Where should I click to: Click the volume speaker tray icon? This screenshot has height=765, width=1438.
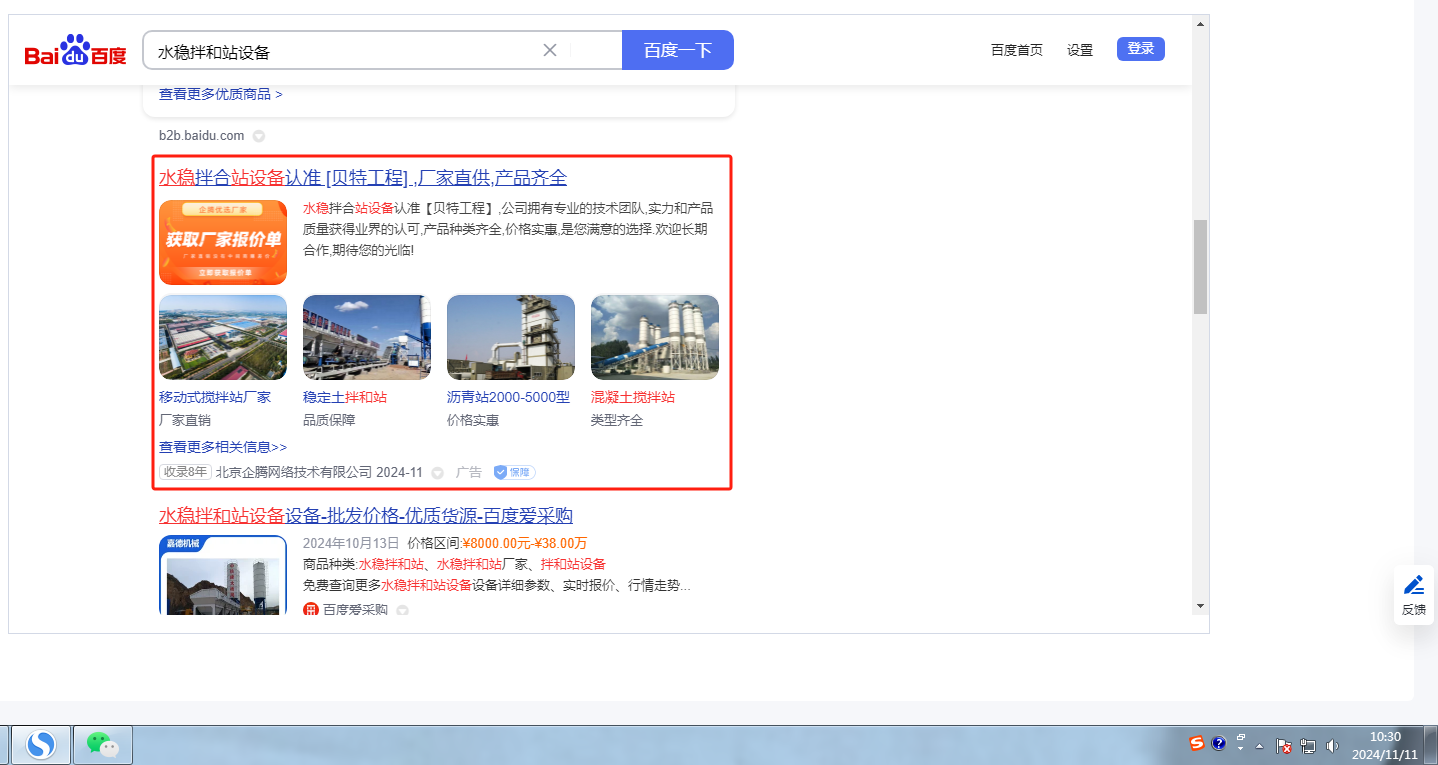[1332, 745]
